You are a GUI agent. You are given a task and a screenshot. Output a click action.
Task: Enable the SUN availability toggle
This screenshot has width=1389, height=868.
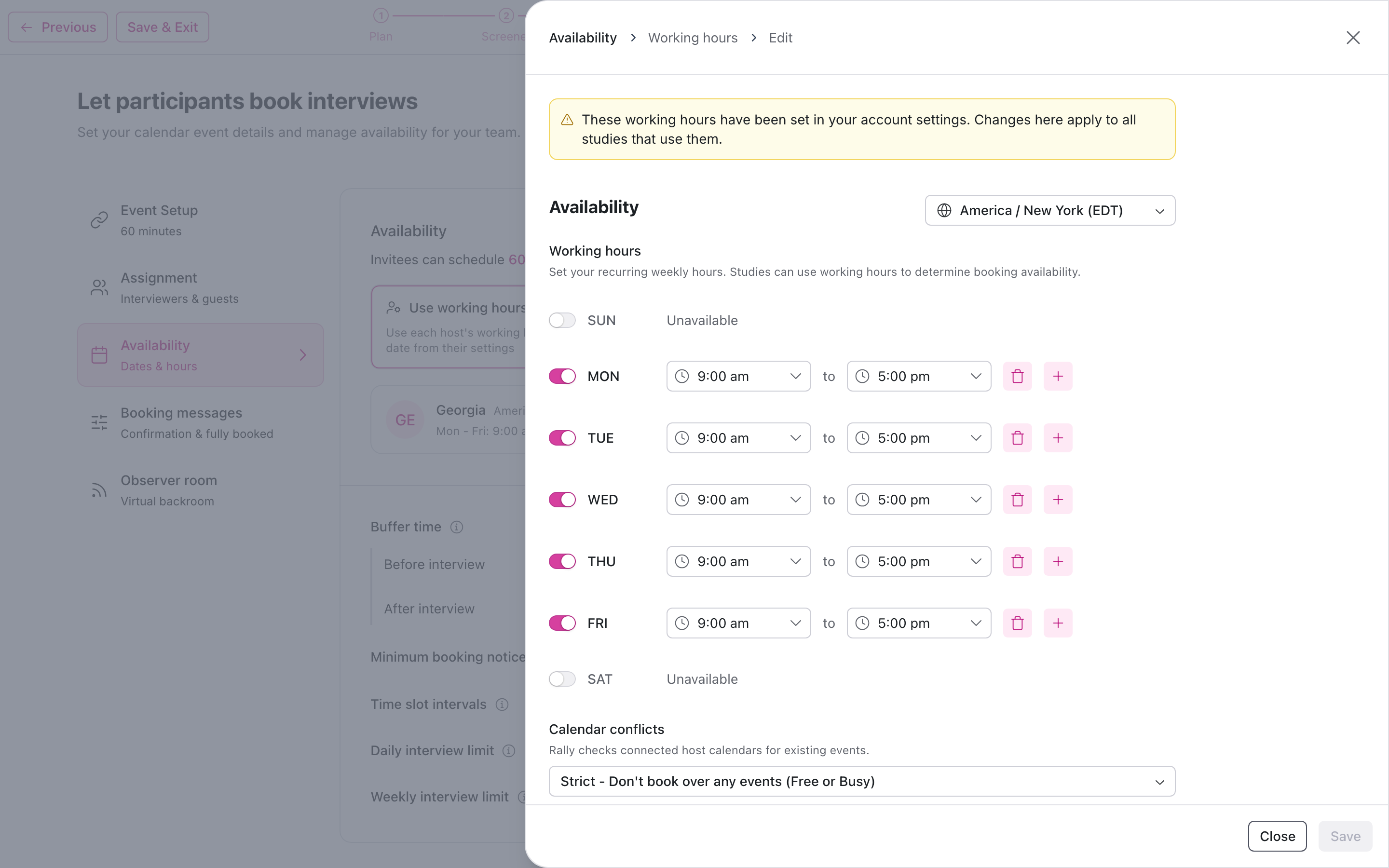[x=562, y=320]
